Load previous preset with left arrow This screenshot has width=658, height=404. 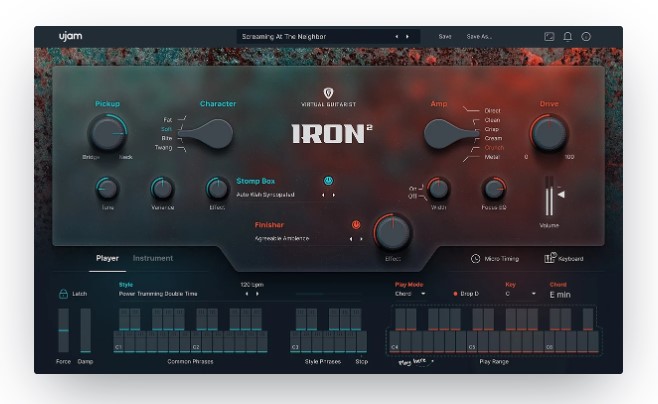(x=397, y=36)
